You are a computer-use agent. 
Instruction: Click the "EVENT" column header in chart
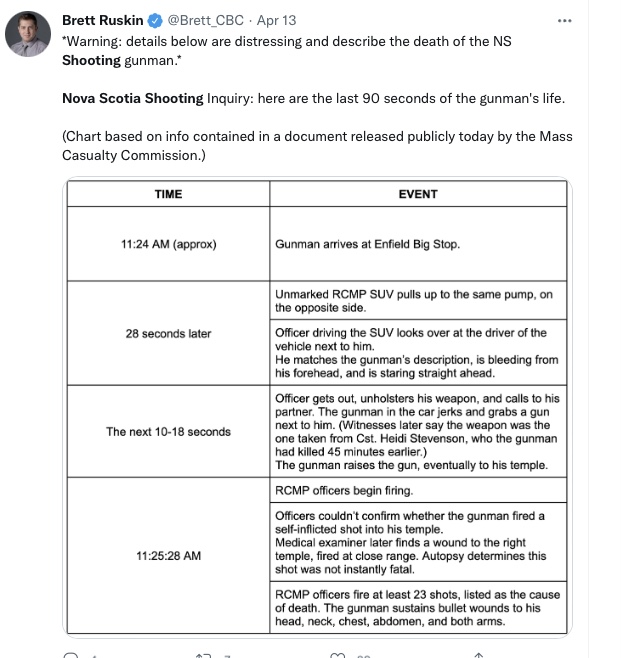418,194
